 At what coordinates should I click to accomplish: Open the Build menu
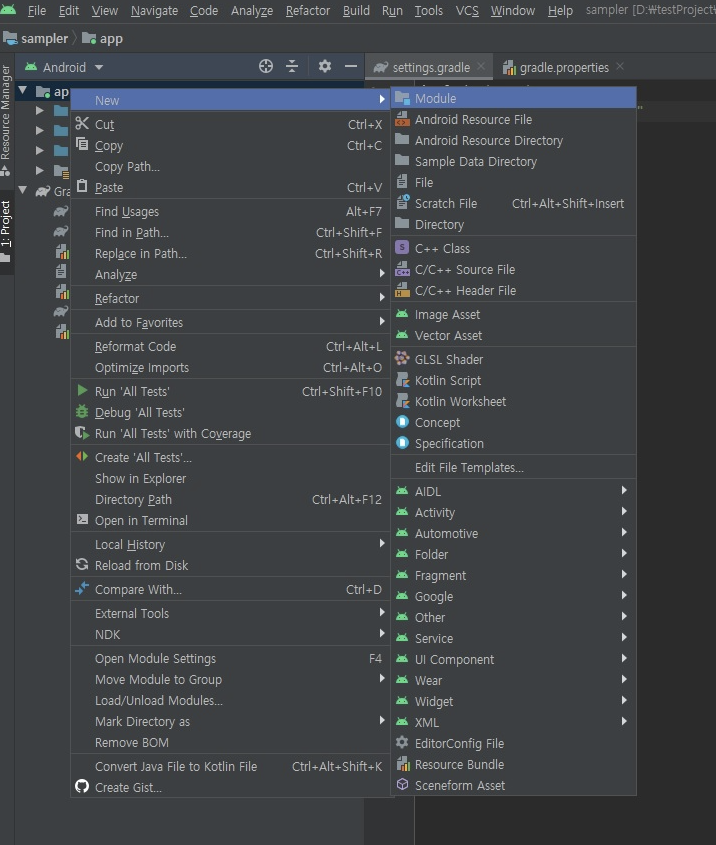356,10
